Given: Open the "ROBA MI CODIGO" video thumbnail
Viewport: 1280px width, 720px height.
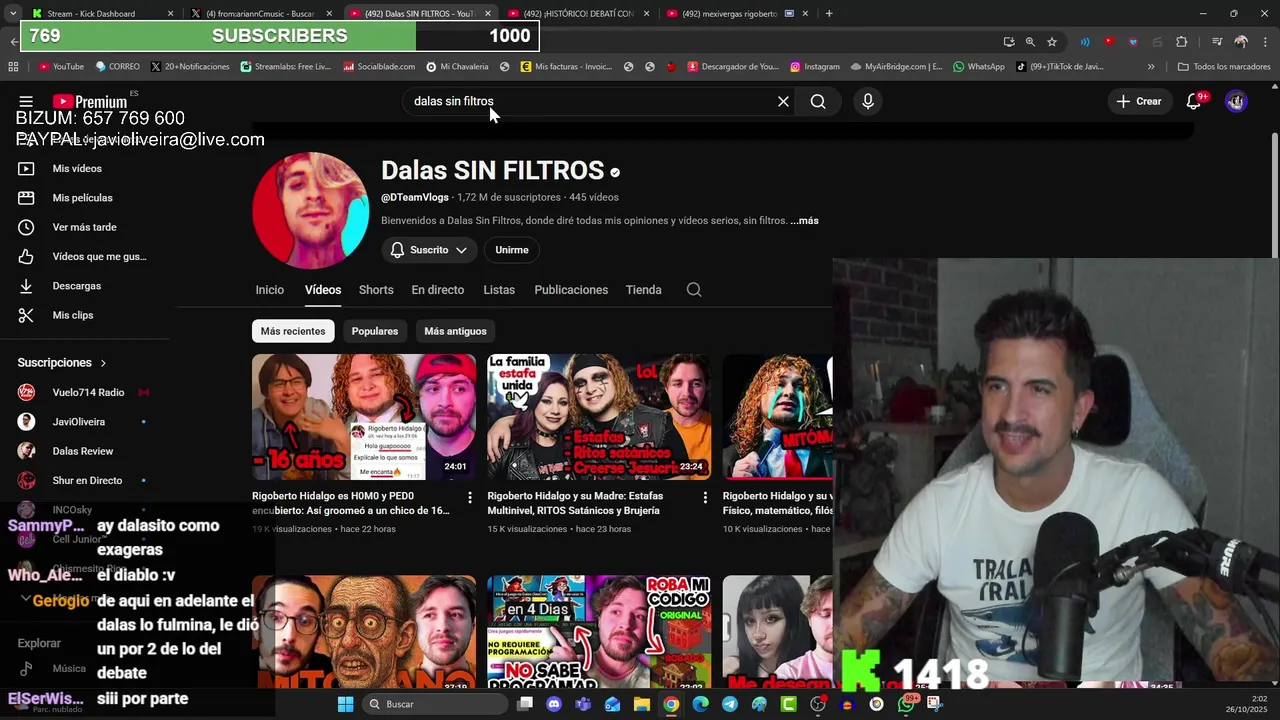Looking at the screenshot, I should pos(599,632).
